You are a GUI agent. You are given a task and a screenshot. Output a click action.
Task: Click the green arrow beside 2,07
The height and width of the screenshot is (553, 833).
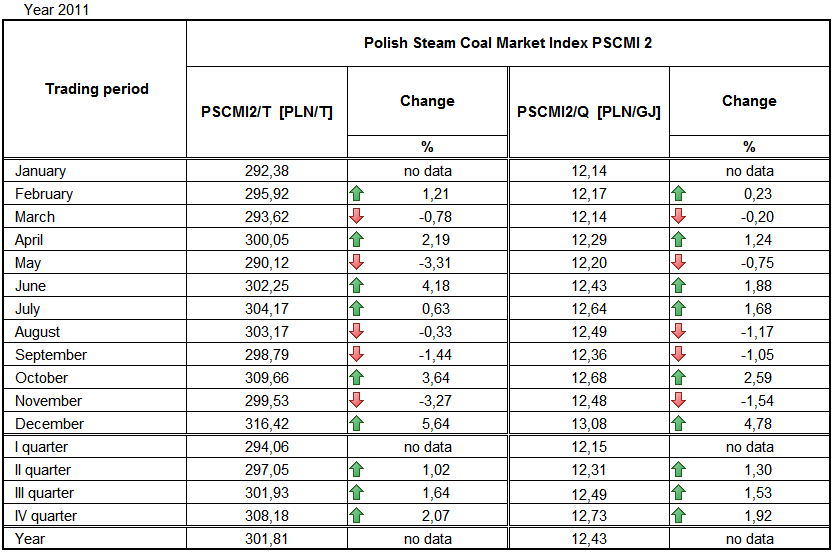click(x=356, y=516)
